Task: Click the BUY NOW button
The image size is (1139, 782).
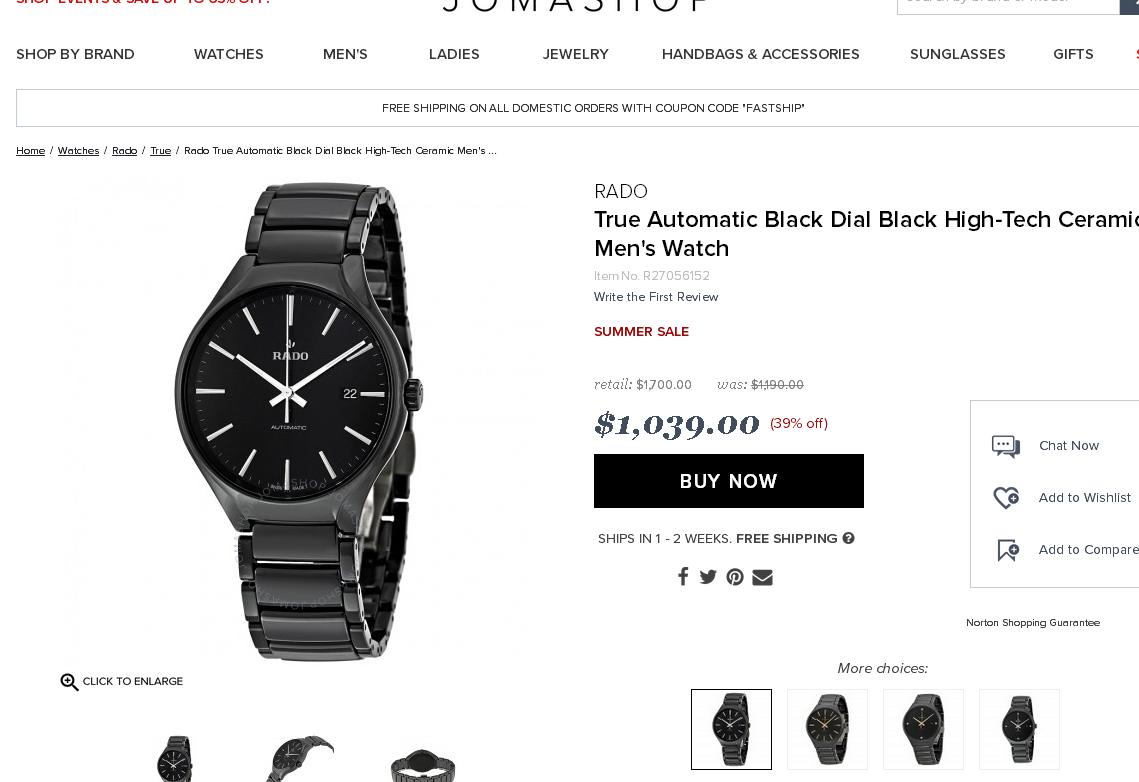Action: click(x=729, y=481)
